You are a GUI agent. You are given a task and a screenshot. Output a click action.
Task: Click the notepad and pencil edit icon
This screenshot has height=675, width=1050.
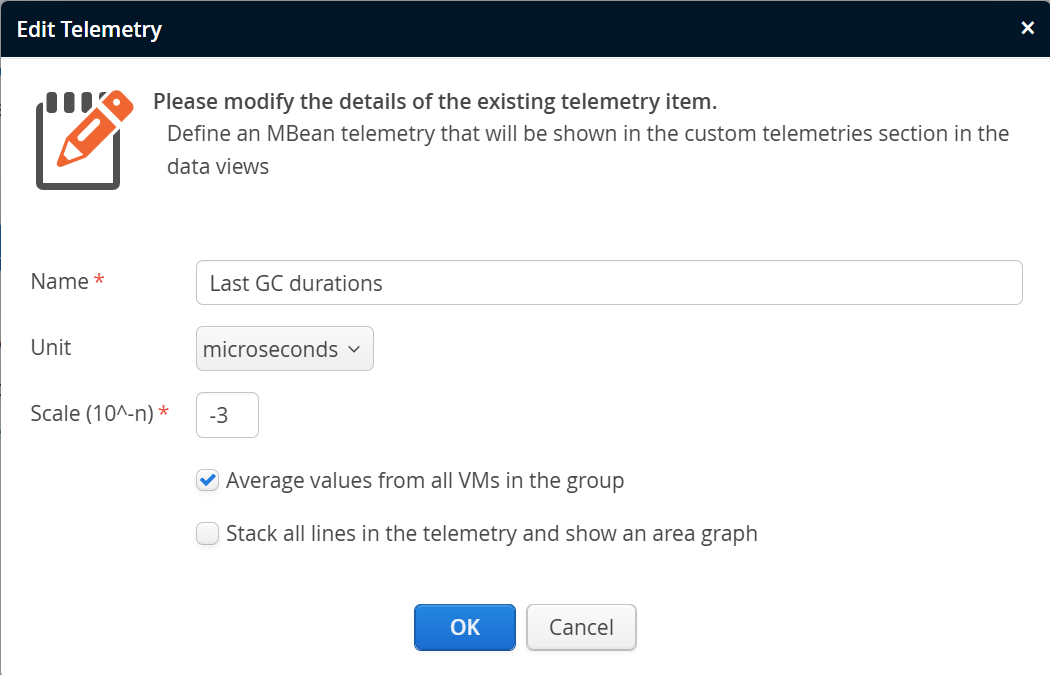coord(83,139)
